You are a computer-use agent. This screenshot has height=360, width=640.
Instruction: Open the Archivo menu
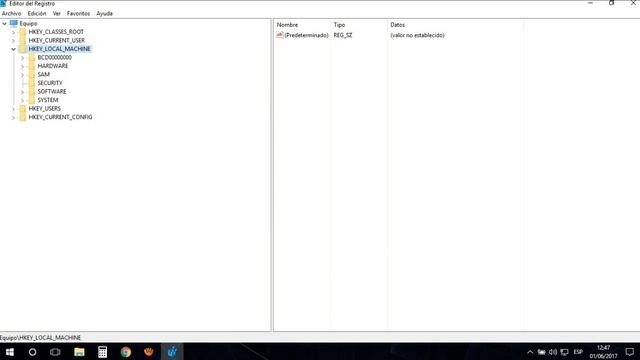[x=11, y=13]
